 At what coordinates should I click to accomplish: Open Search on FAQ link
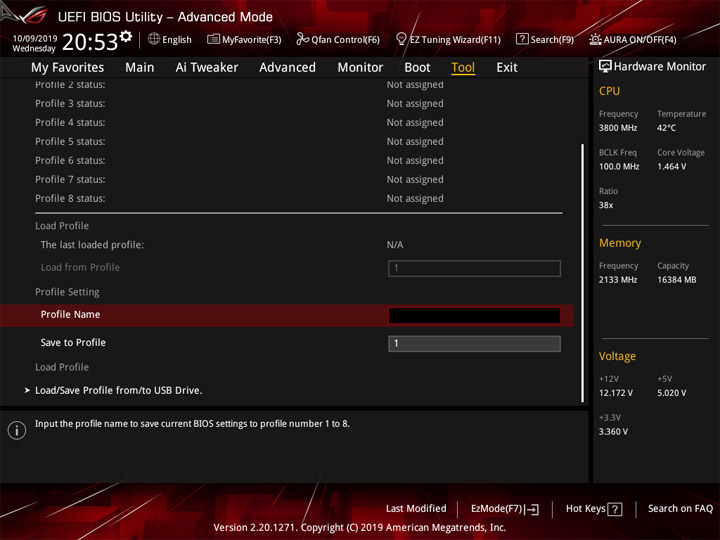point(680,509)
